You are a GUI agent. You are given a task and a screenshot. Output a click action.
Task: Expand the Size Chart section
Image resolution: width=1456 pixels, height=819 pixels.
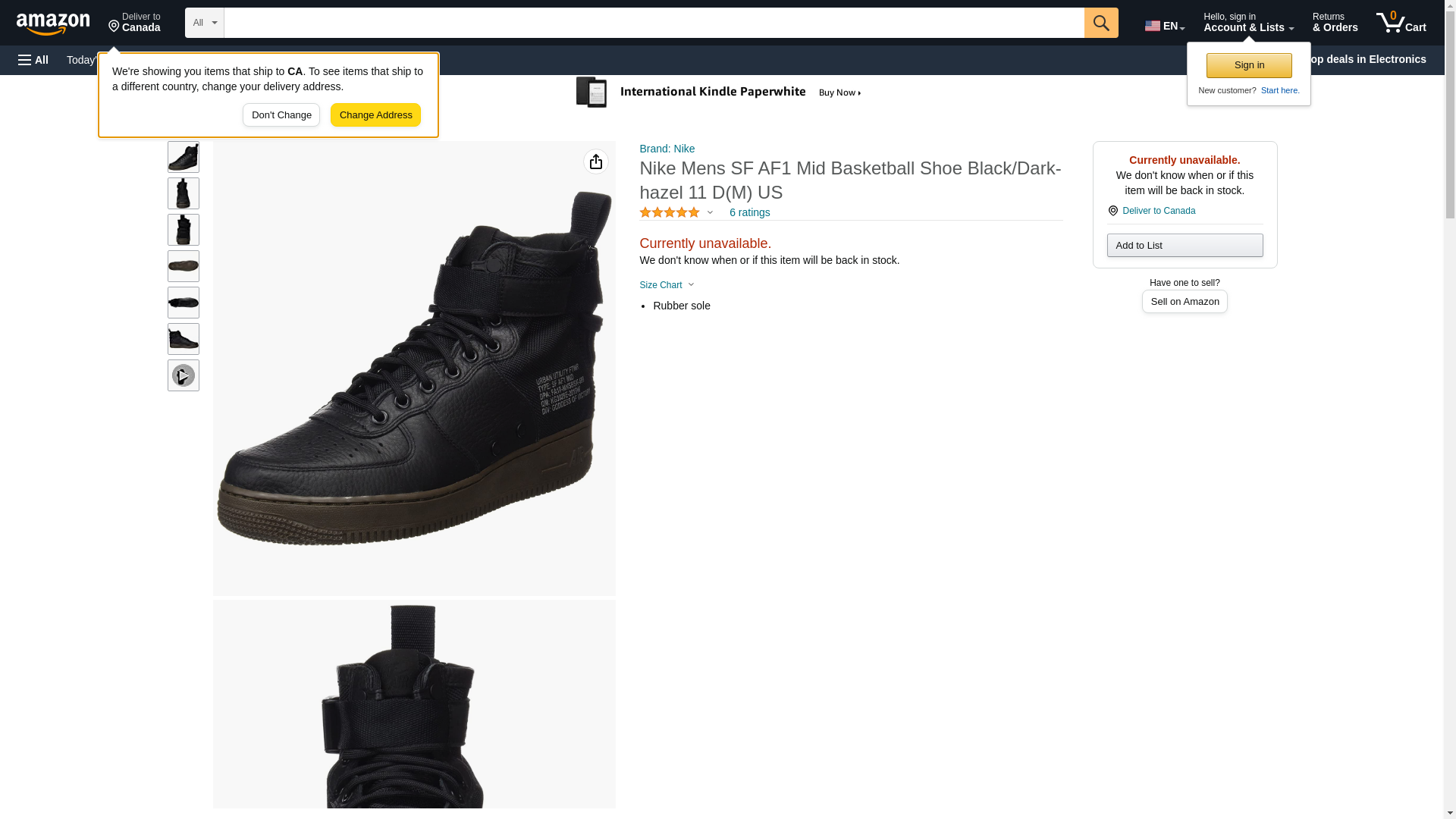(667, 285)
